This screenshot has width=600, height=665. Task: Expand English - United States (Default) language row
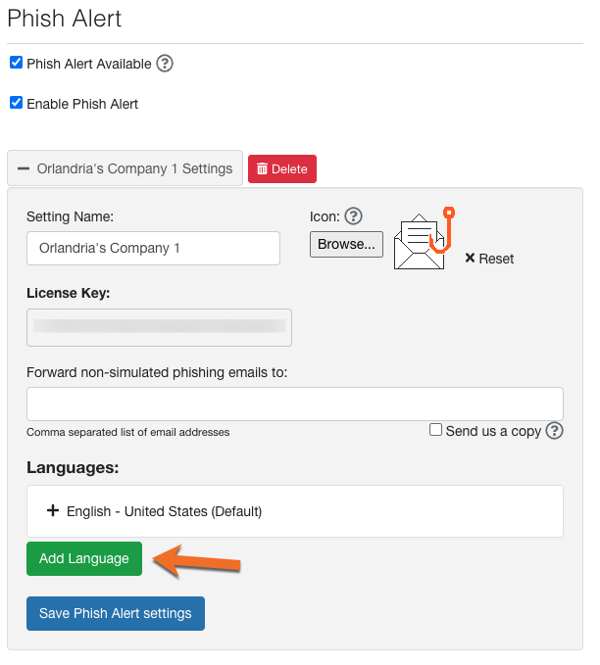[164, 511]
